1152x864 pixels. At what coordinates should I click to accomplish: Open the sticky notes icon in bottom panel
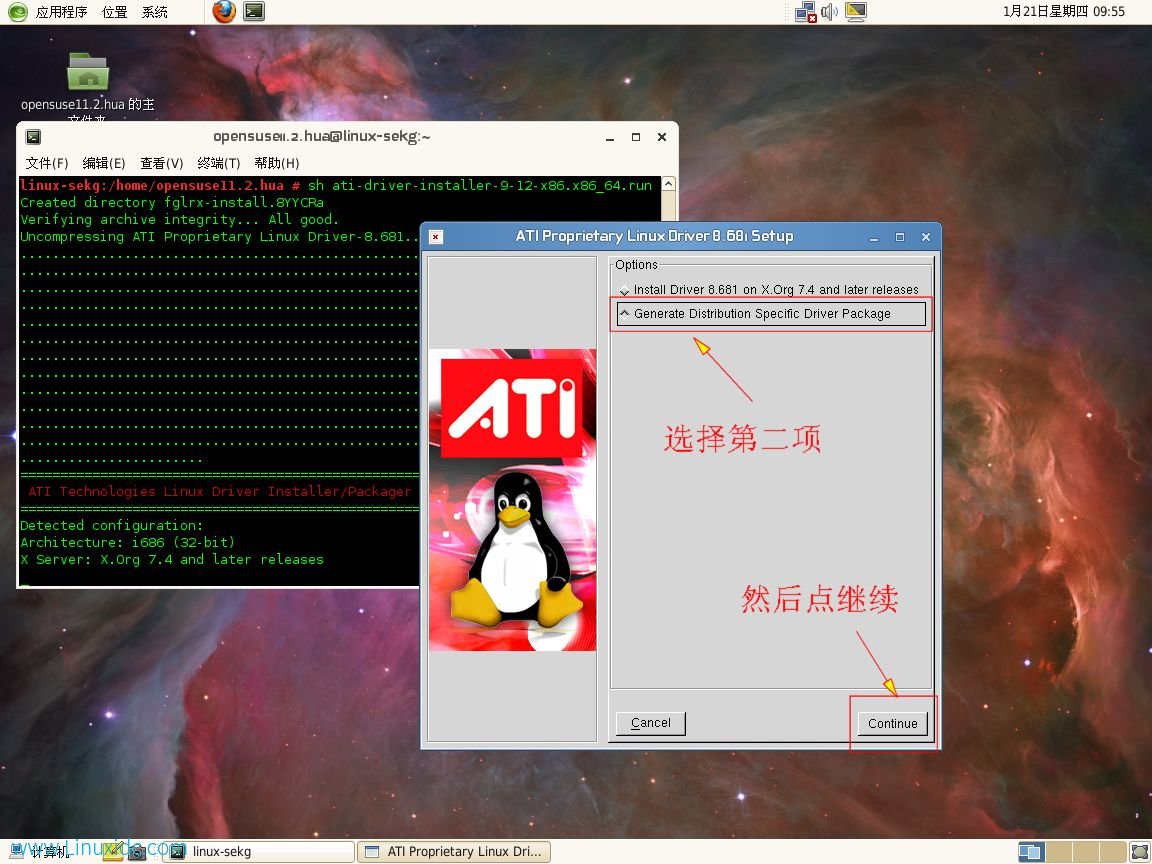pyautogui.click(x=112, y=852)
